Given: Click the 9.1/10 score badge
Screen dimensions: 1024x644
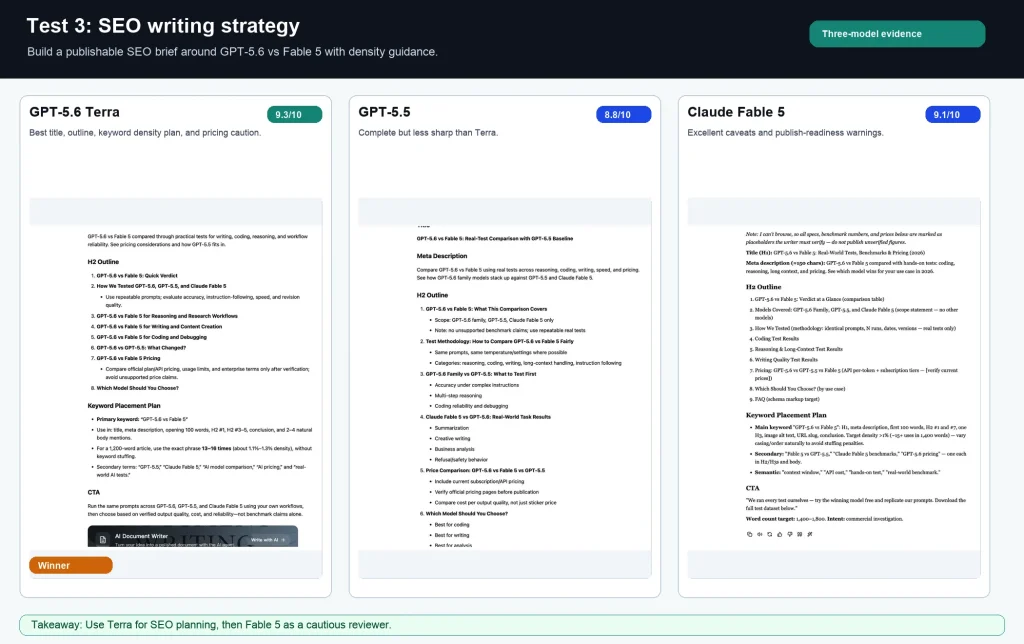Looking at the screenshot, I should click(x=952, y=114).
